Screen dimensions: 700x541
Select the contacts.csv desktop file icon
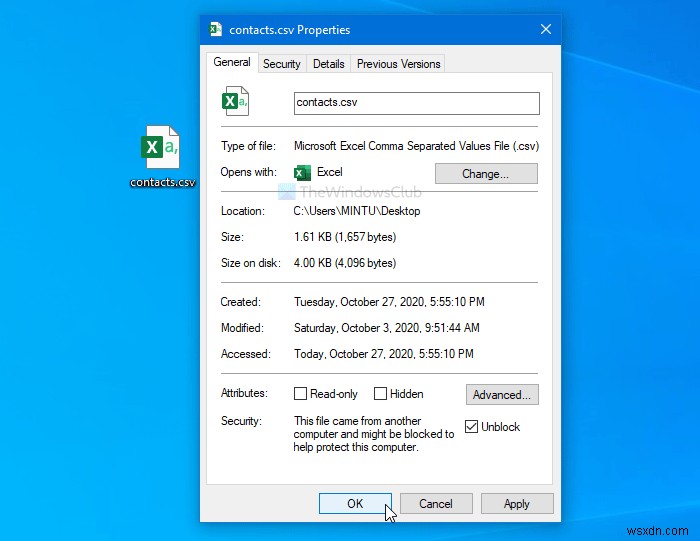click(x=162, y=150)
